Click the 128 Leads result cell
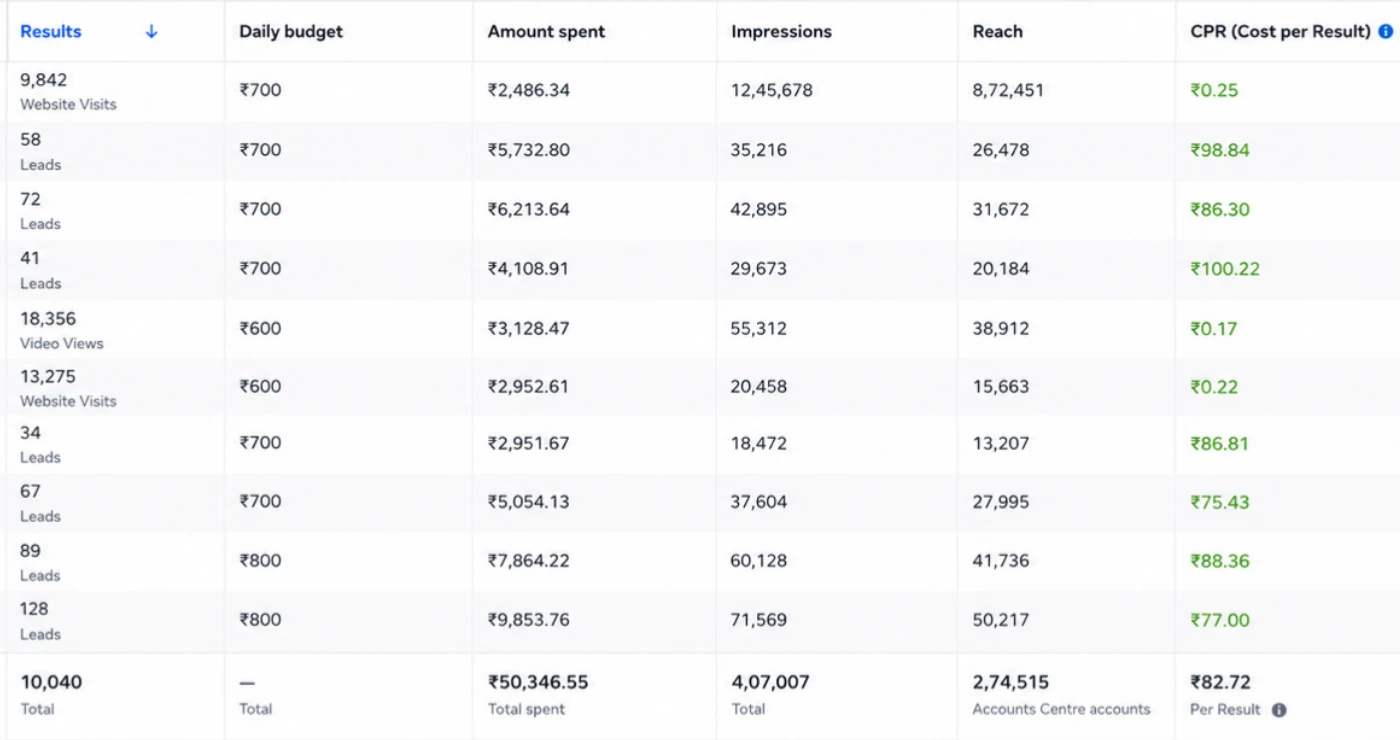 [x=40, y=620]
